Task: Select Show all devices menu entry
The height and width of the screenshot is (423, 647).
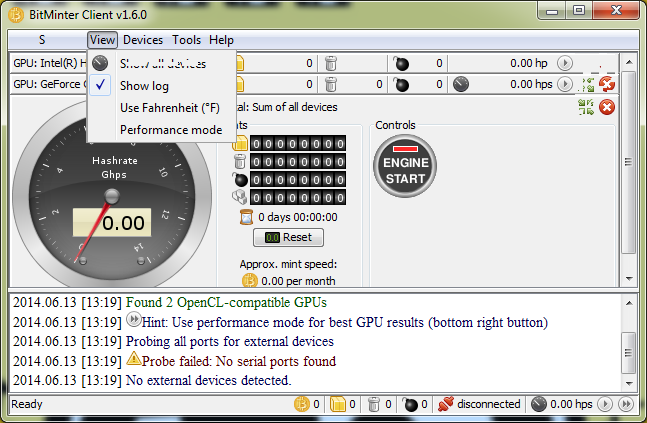Action: 163,64
